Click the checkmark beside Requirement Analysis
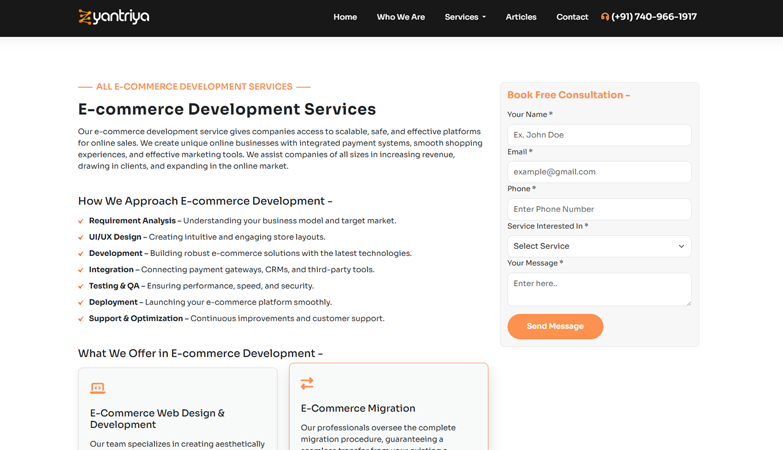Screen dimensions: 783x450 pos(81,221)
